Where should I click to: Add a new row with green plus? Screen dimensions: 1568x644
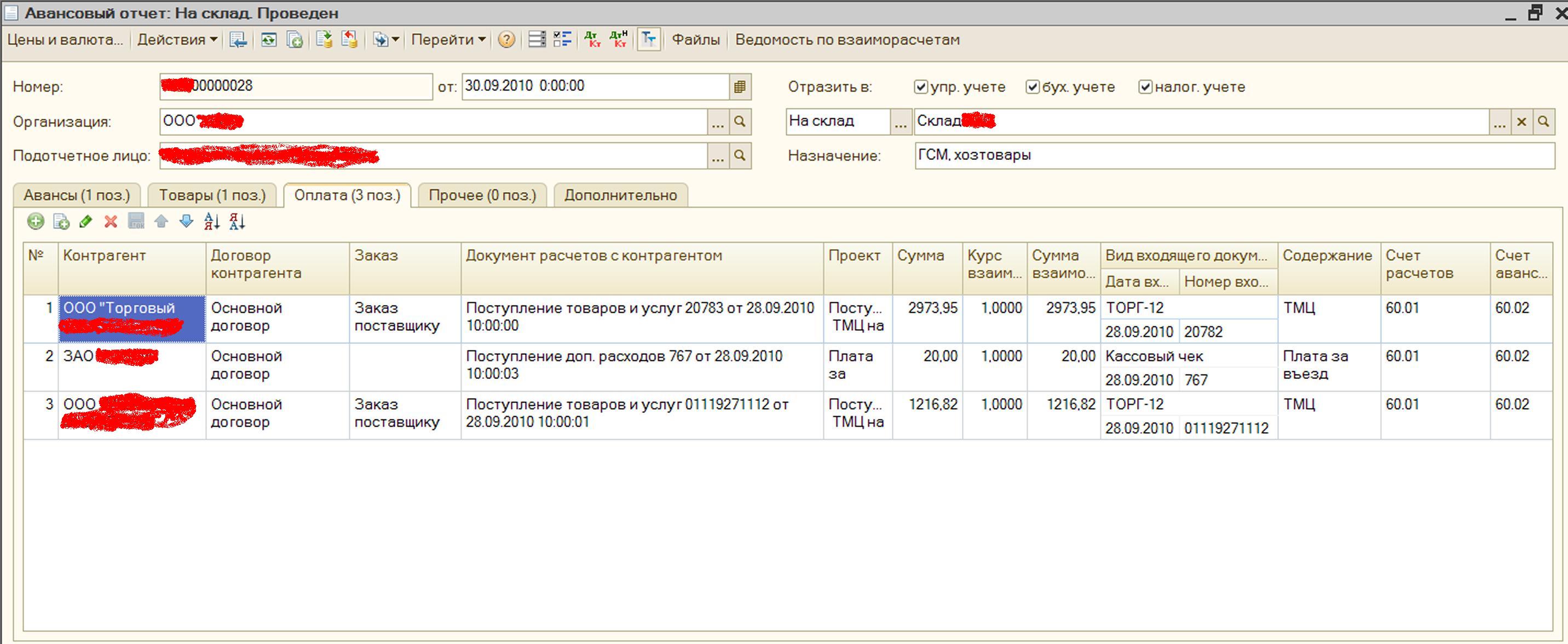(x=35, y=222)
